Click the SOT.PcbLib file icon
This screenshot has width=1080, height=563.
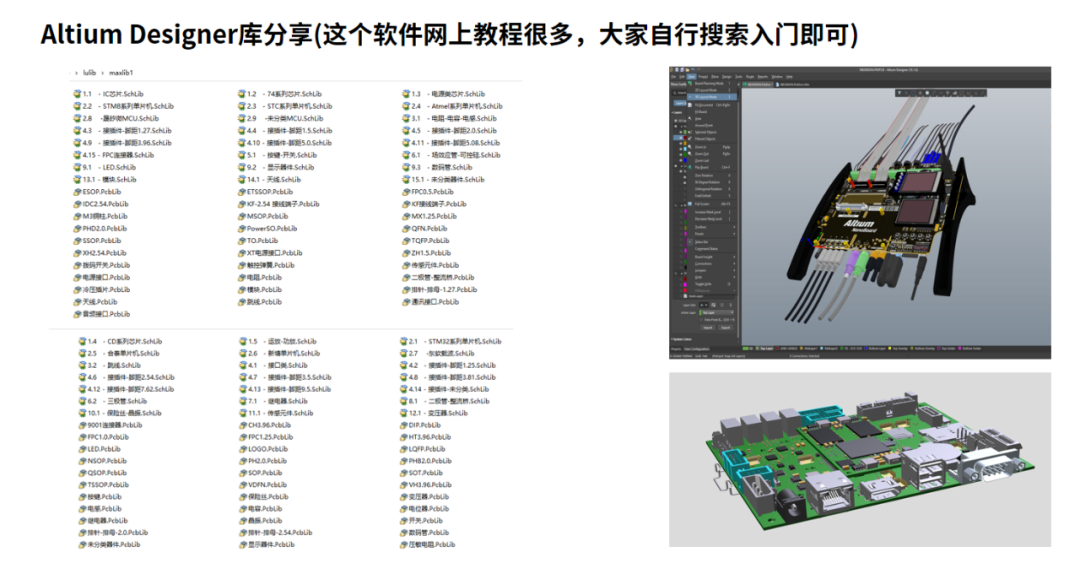click(x=403, y=473)
